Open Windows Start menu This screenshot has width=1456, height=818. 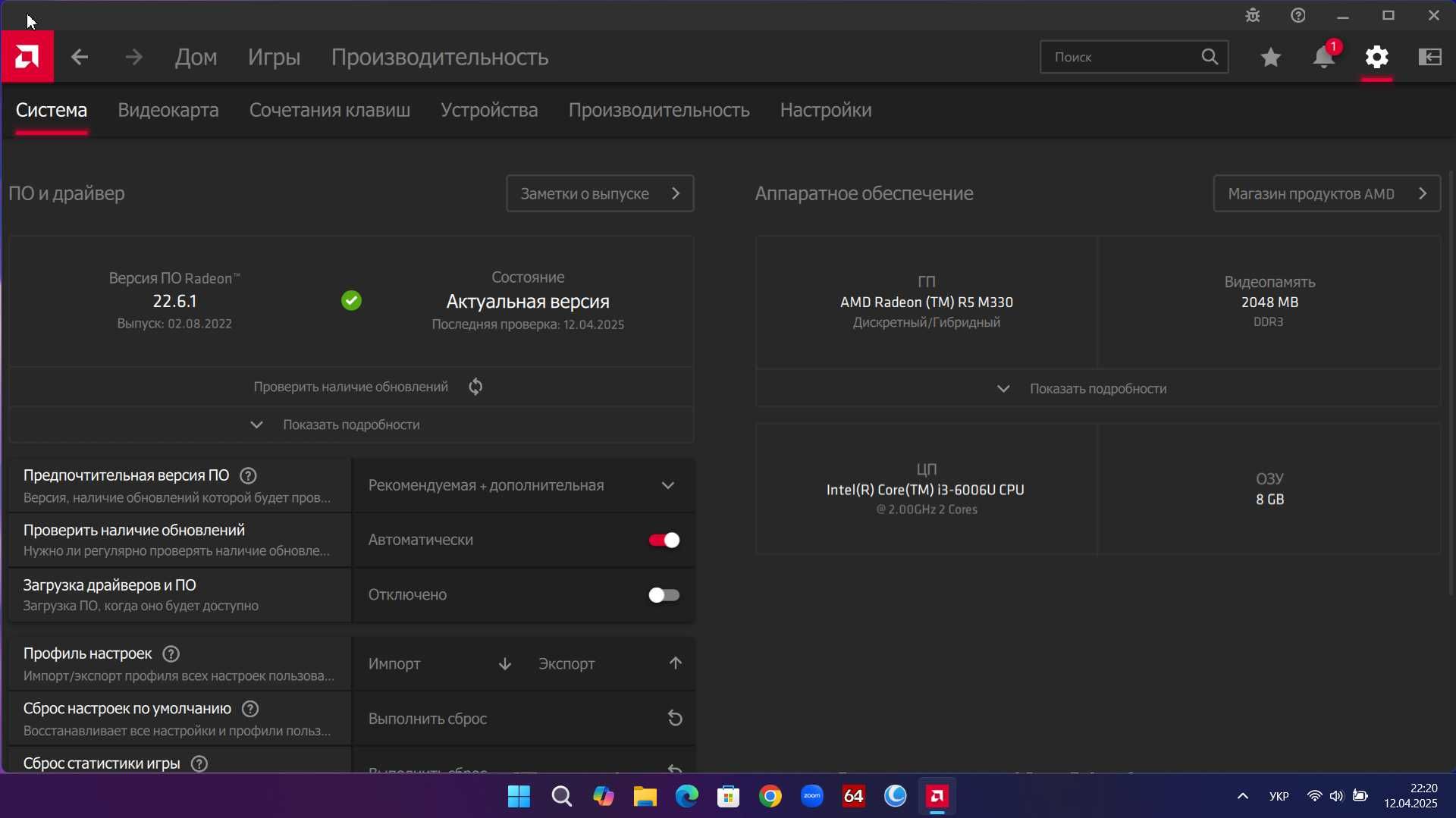tap(519, 797)
